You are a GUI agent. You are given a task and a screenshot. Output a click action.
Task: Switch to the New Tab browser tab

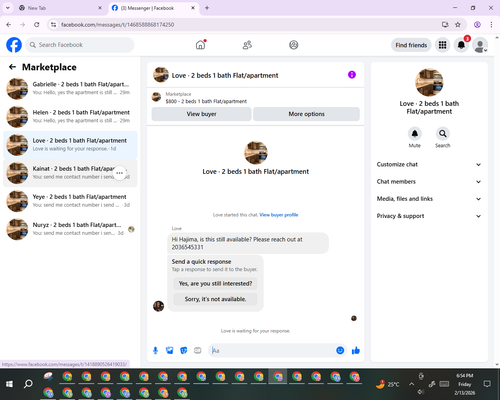coord(61,8)
